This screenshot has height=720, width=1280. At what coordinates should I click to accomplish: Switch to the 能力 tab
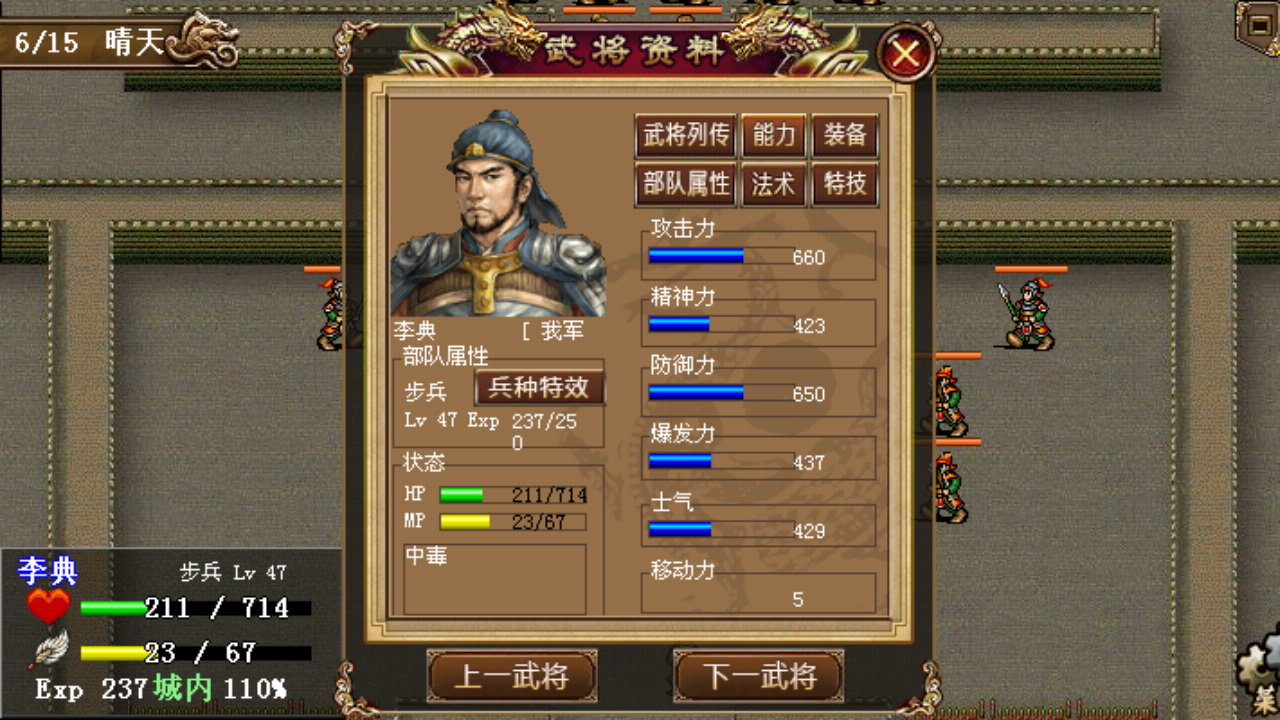tap(774, 135)
